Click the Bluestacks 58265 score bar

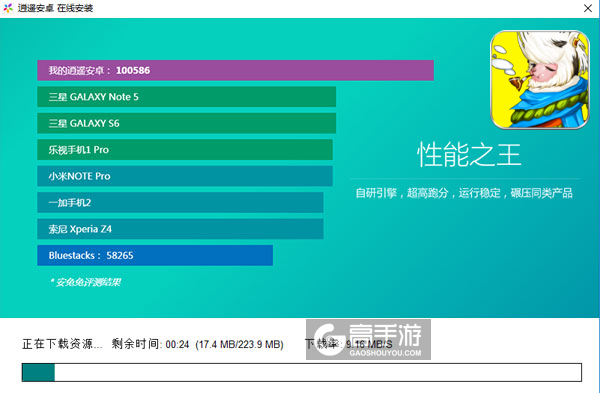155,255
